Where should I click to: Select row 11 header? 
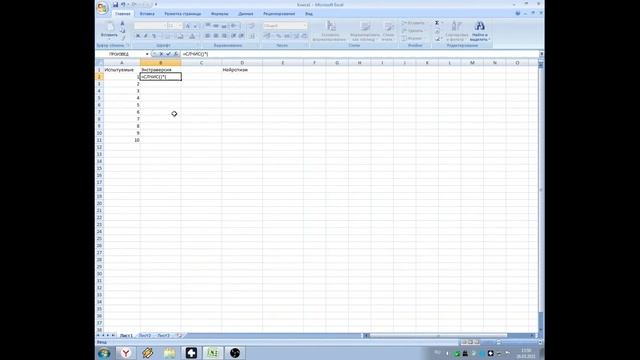tap(99, 140)
